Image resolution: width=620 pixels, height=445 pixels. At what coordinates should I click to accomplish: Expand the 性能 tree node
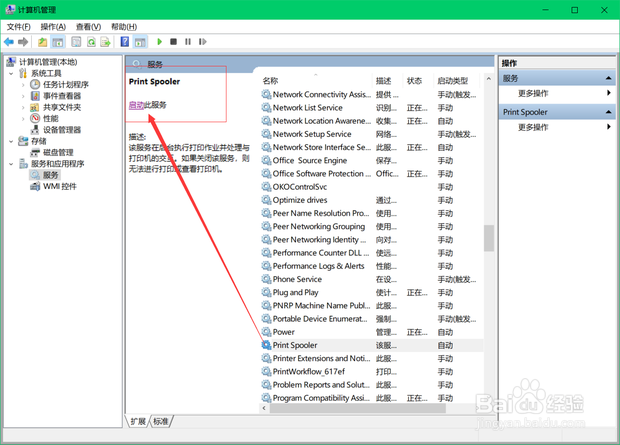(23, 118)
